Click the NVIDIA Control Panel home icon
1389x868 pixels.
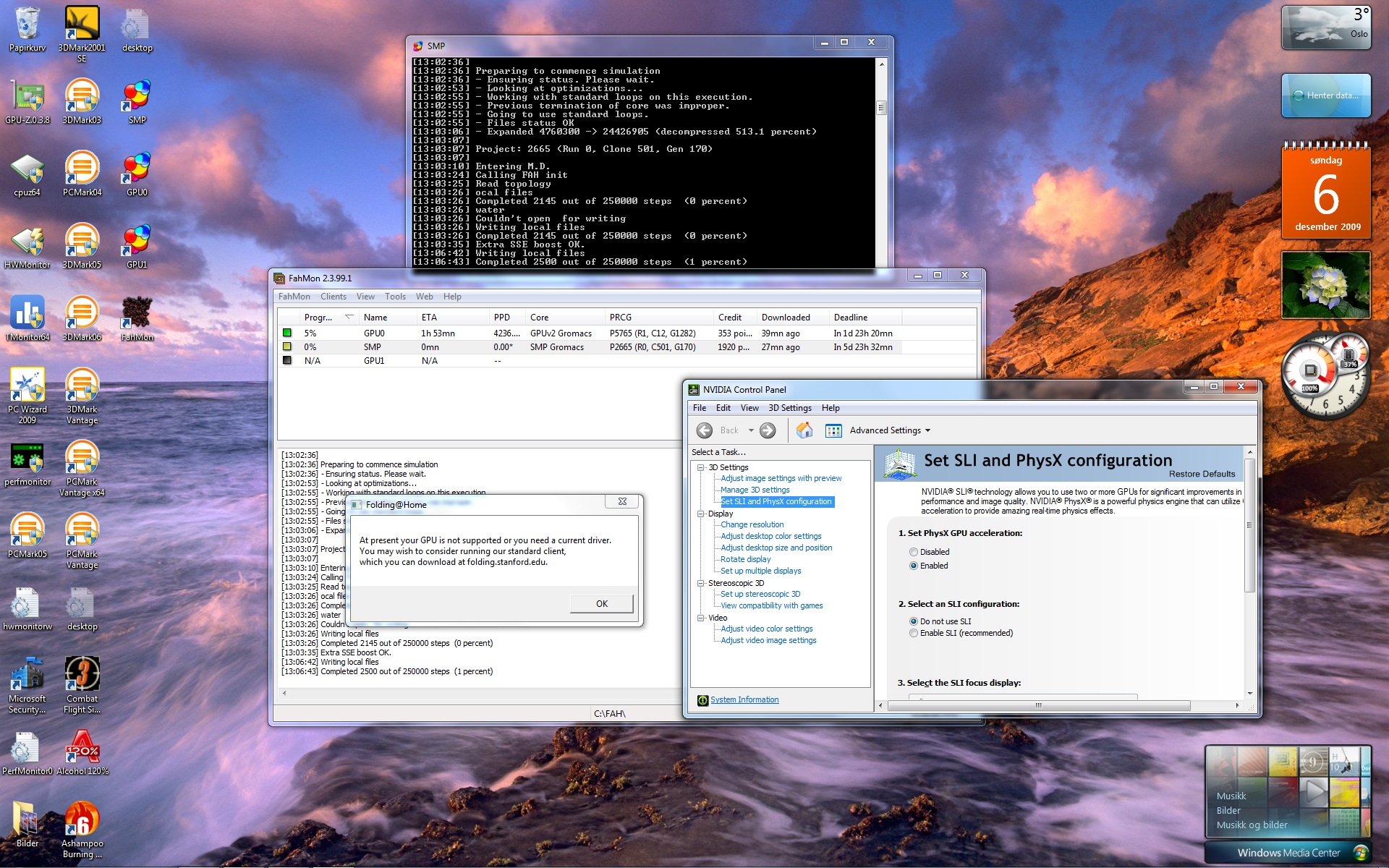[x=804, y=430]
